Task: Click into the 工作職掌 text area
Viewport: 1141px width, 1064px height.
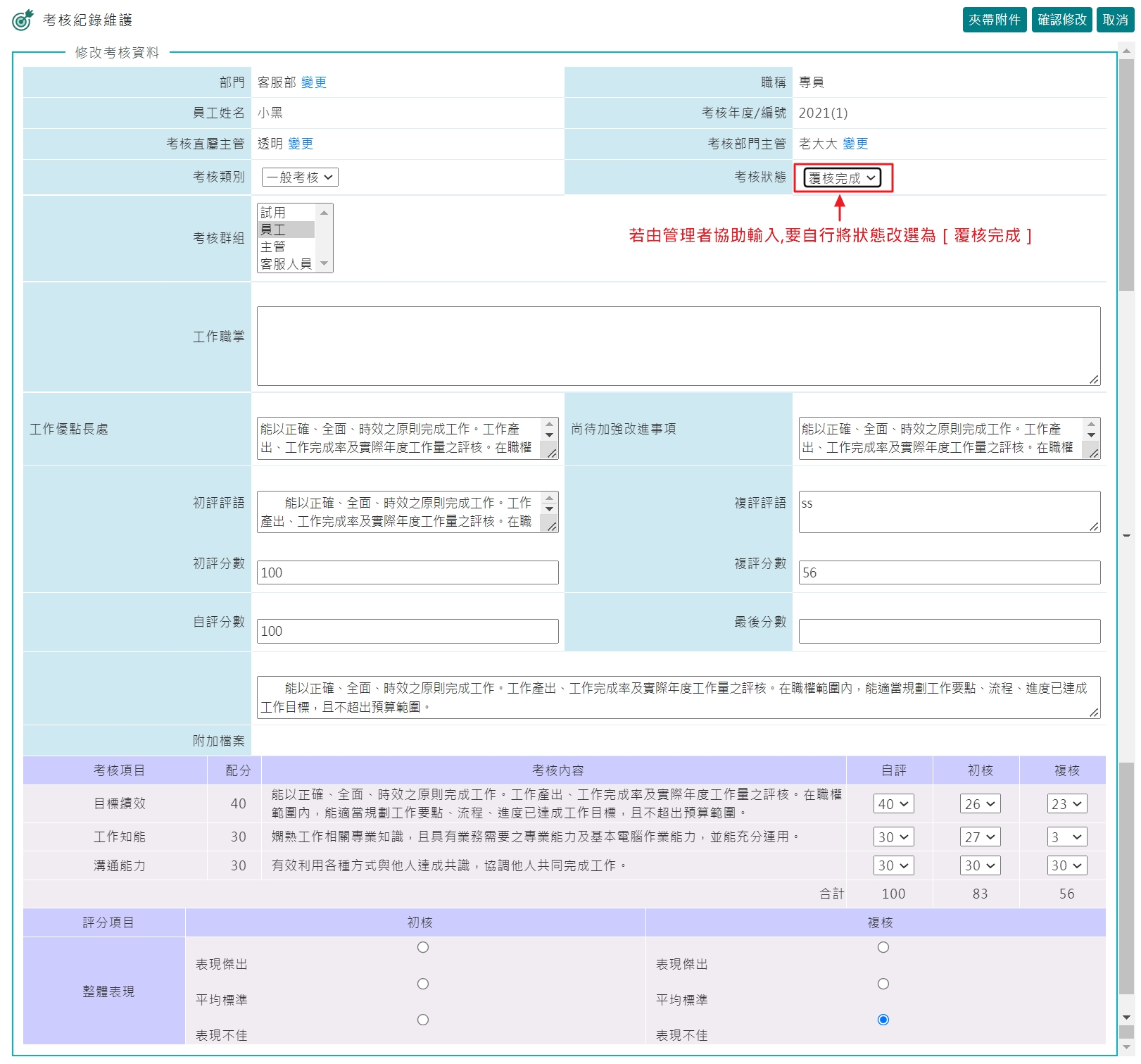Action: pyautogui.click(x=678, y=346)
